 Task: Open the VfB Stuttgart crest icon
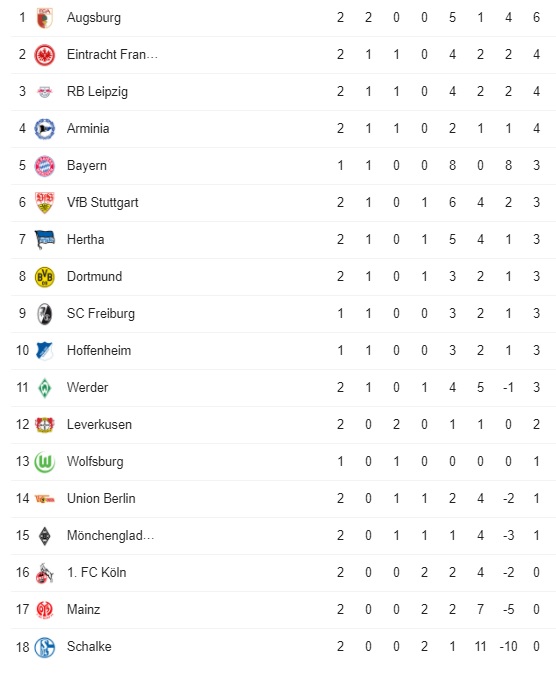point(44,203)
